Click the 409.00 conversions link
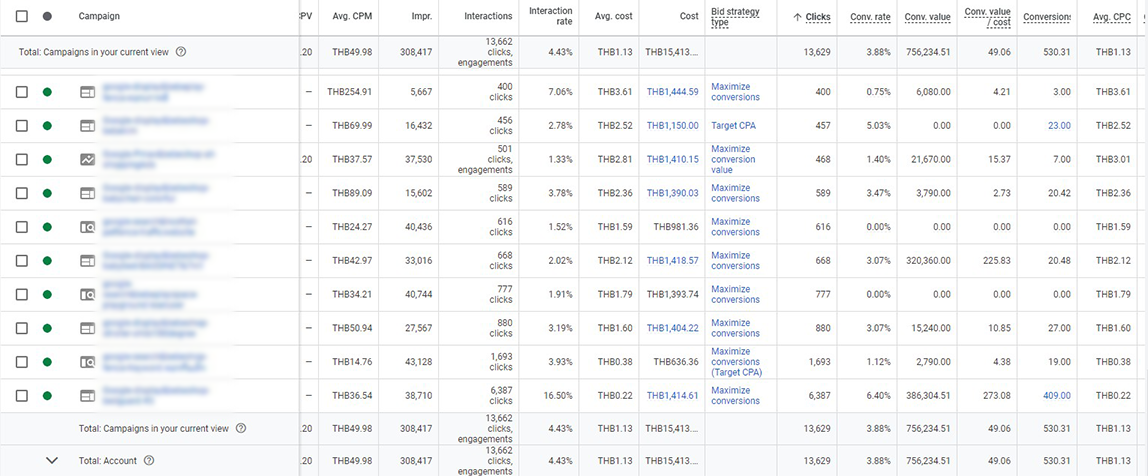Screen dimensions: 1148x476 click(1056, 395)
